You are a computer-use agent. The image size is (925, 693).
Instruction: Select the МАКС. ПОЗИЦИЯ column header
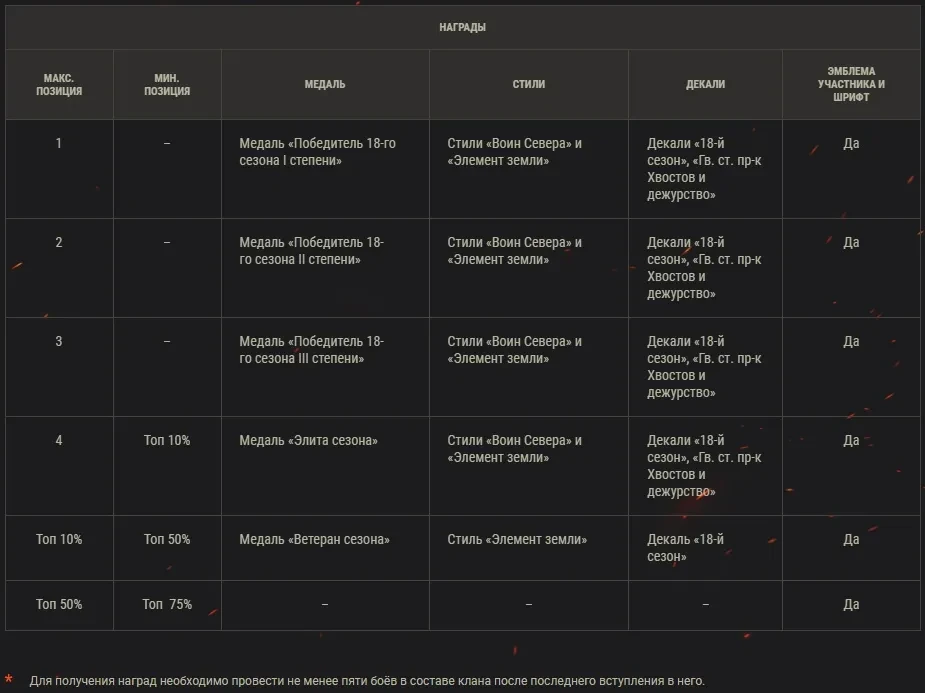58,84
